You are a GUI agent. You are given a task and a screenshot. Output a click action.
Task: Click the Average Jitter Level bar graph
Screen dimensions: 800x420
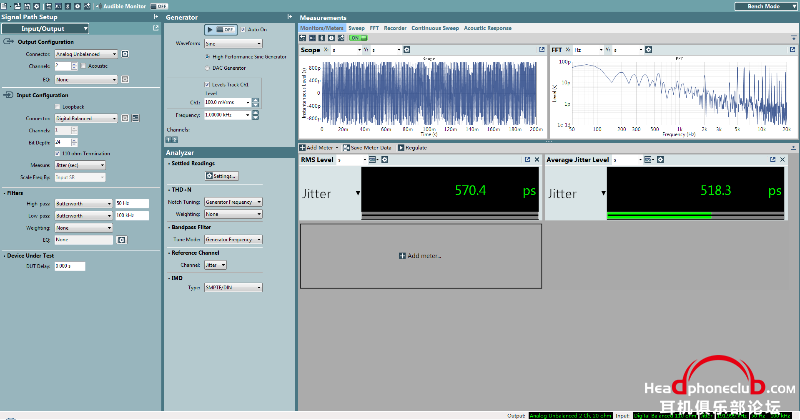[695, 216]
